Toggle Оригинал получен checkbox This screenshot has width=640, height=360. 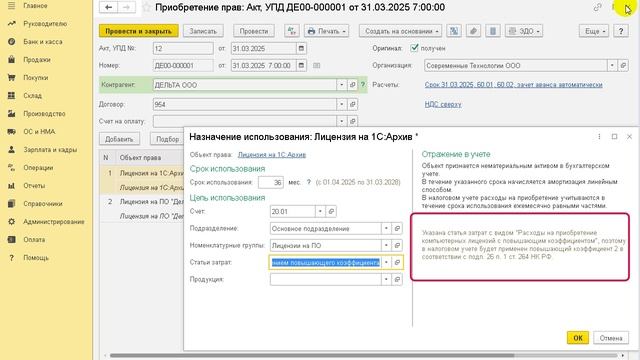coord(414,48)
